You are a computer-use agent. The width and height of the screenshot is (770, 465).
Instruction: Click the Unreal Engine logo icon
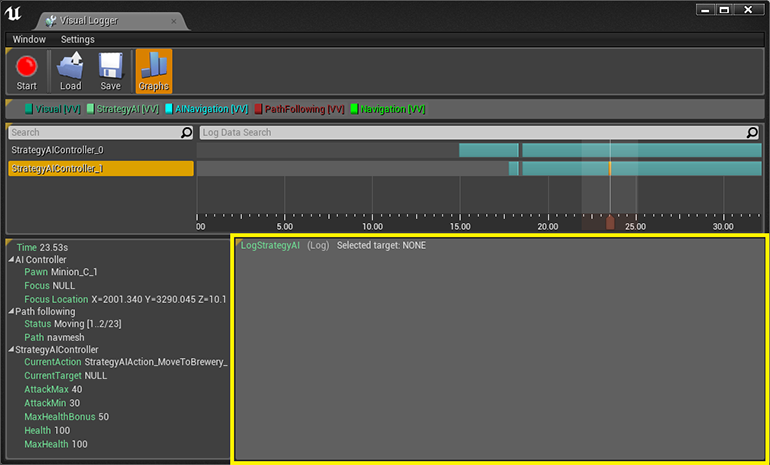(13, 13)
